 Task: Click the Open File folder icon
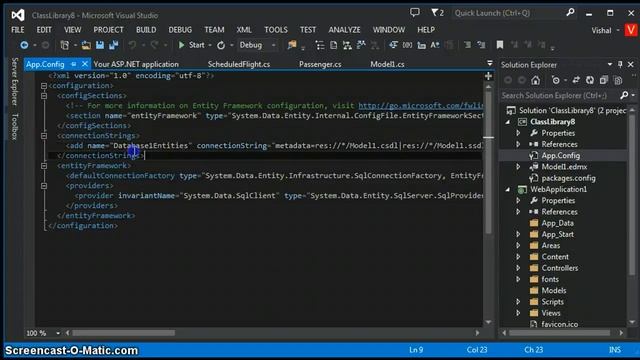(86, 45)
